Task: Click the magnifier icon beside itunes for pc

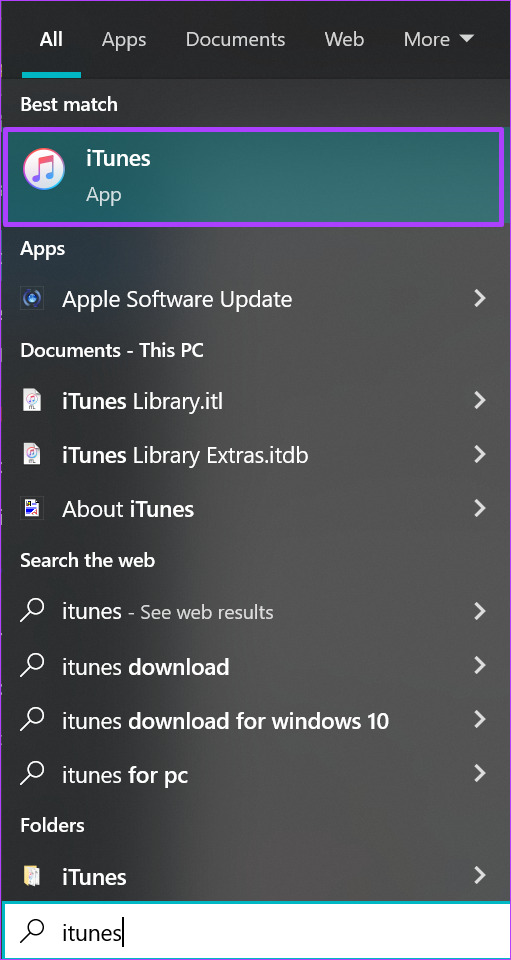Action: pyautogui.click(x=32, y=774)
